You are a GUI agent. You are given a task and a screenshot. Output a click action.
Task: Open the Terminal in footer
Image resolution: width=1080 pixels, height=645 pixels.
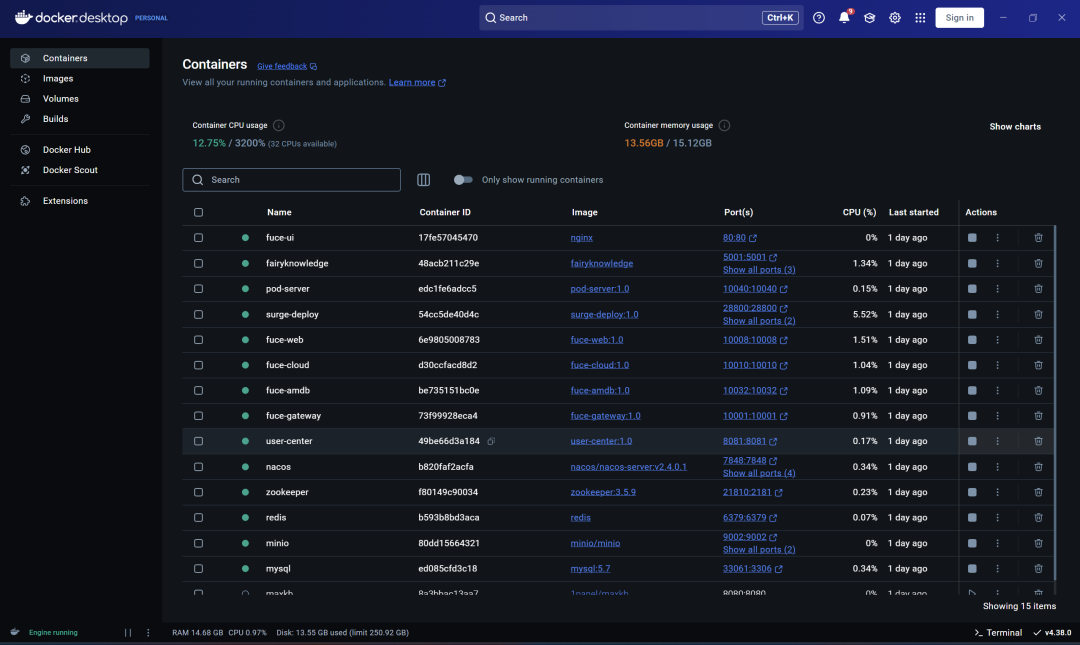(998, 633)
